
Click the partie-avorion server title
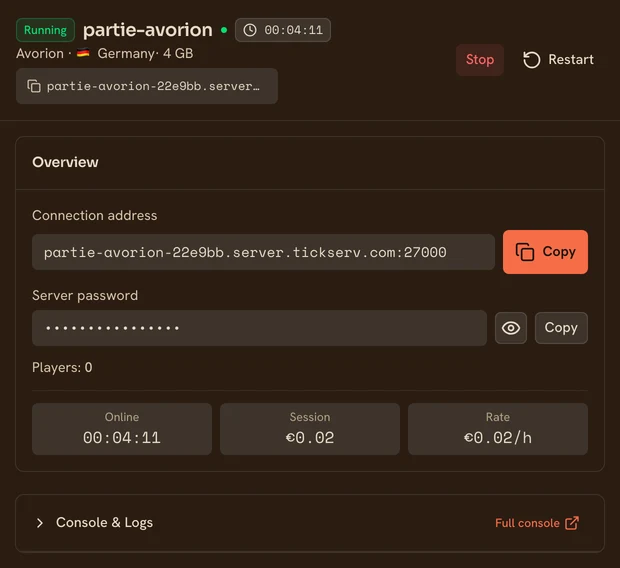point(147,30)
